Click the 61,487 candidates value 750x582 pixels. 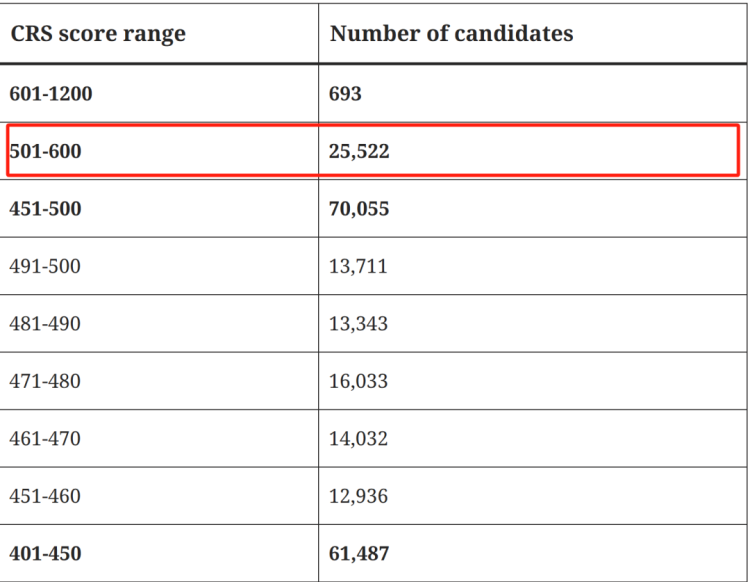point(359,553)
